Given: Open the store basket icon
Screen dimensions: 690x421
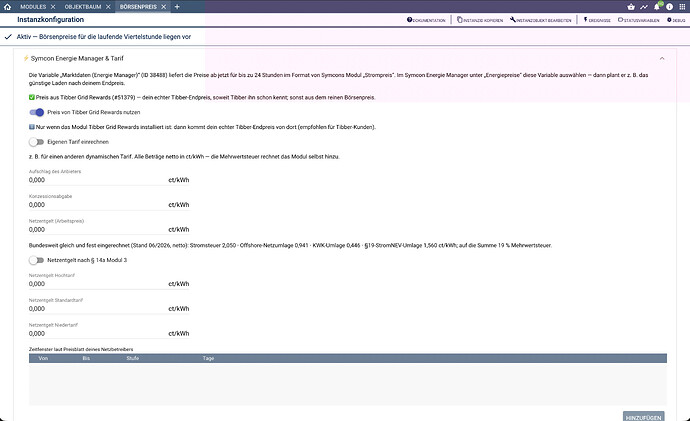Looking at the screenshot, I should coord(631,7).
